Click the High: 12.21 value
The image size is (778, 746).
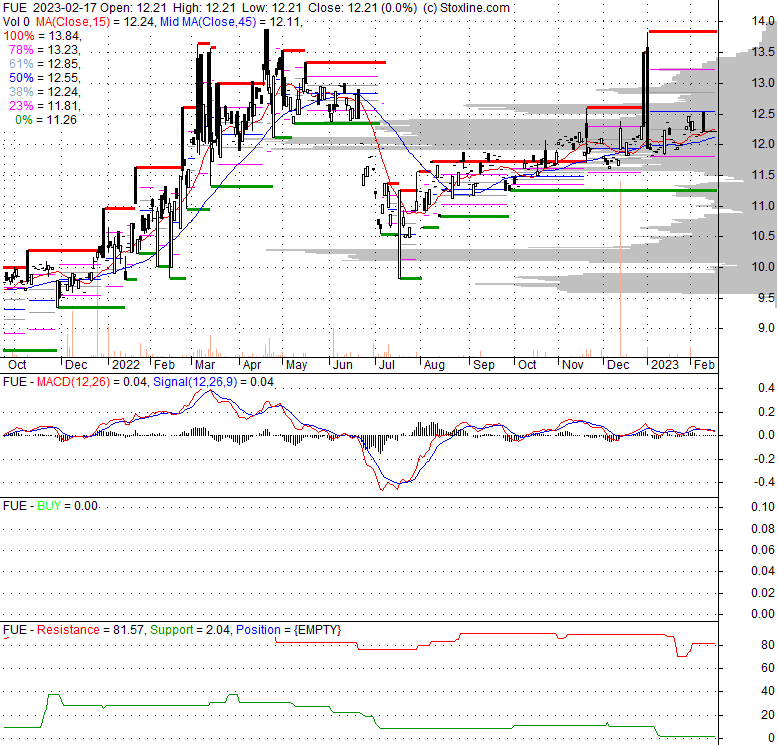[204, 8]
